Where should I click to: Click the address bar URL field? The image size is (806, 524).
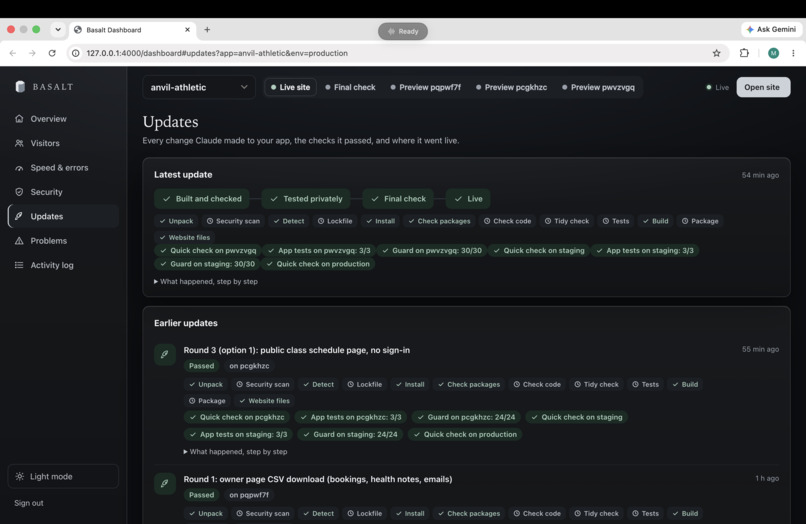398,53
